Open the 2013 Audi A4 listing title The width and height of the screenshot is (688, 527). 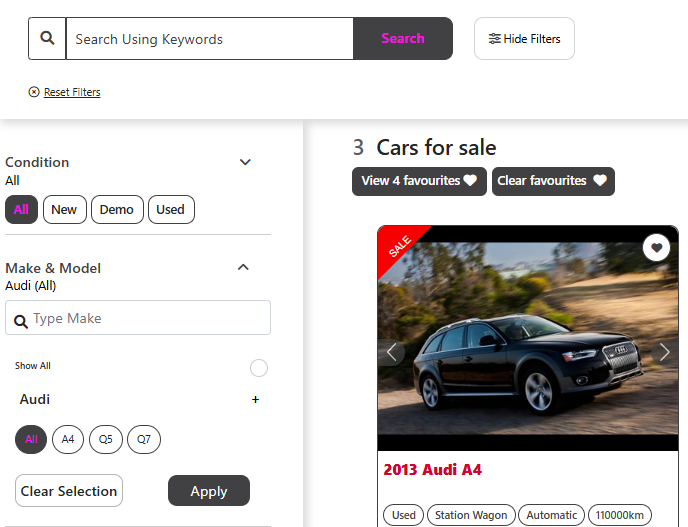[433, 470]
